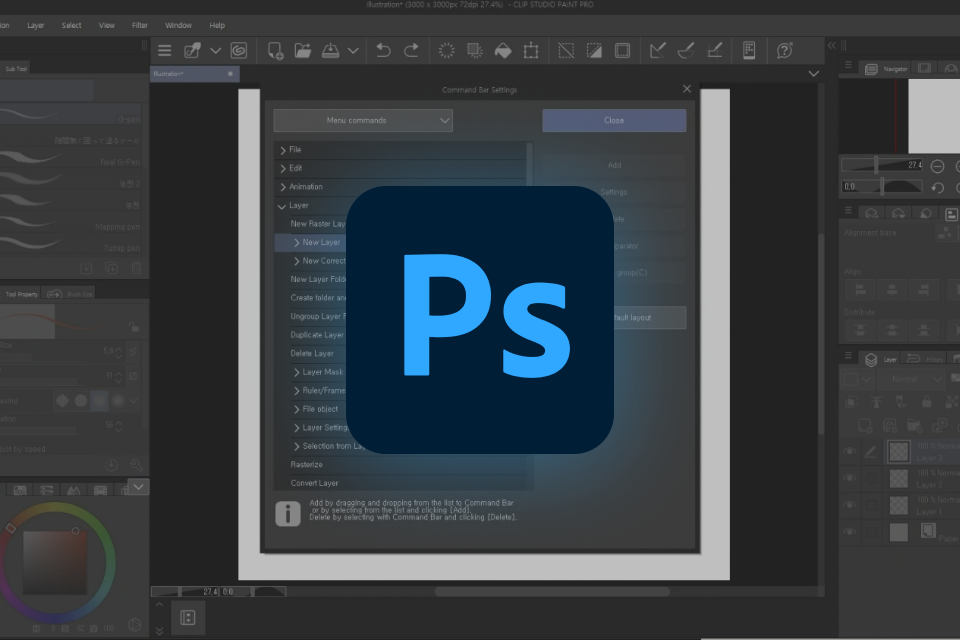The width and height of the screenshot is (960, 640).
Task: Toggle visibility of the Paper layer
Action: click(x=850, y=532)
